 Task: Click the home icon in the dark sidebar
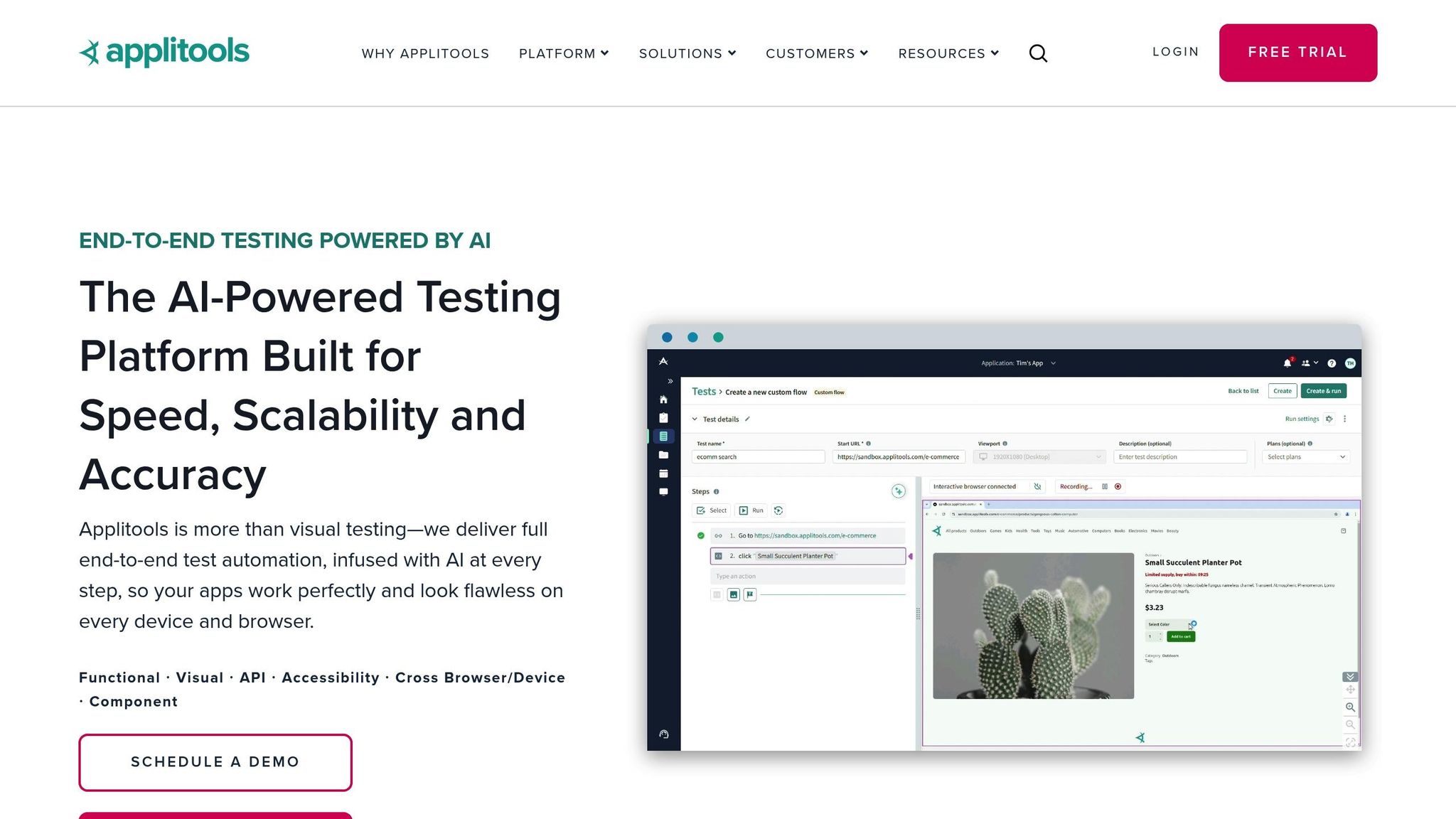(x=663, y=400)
